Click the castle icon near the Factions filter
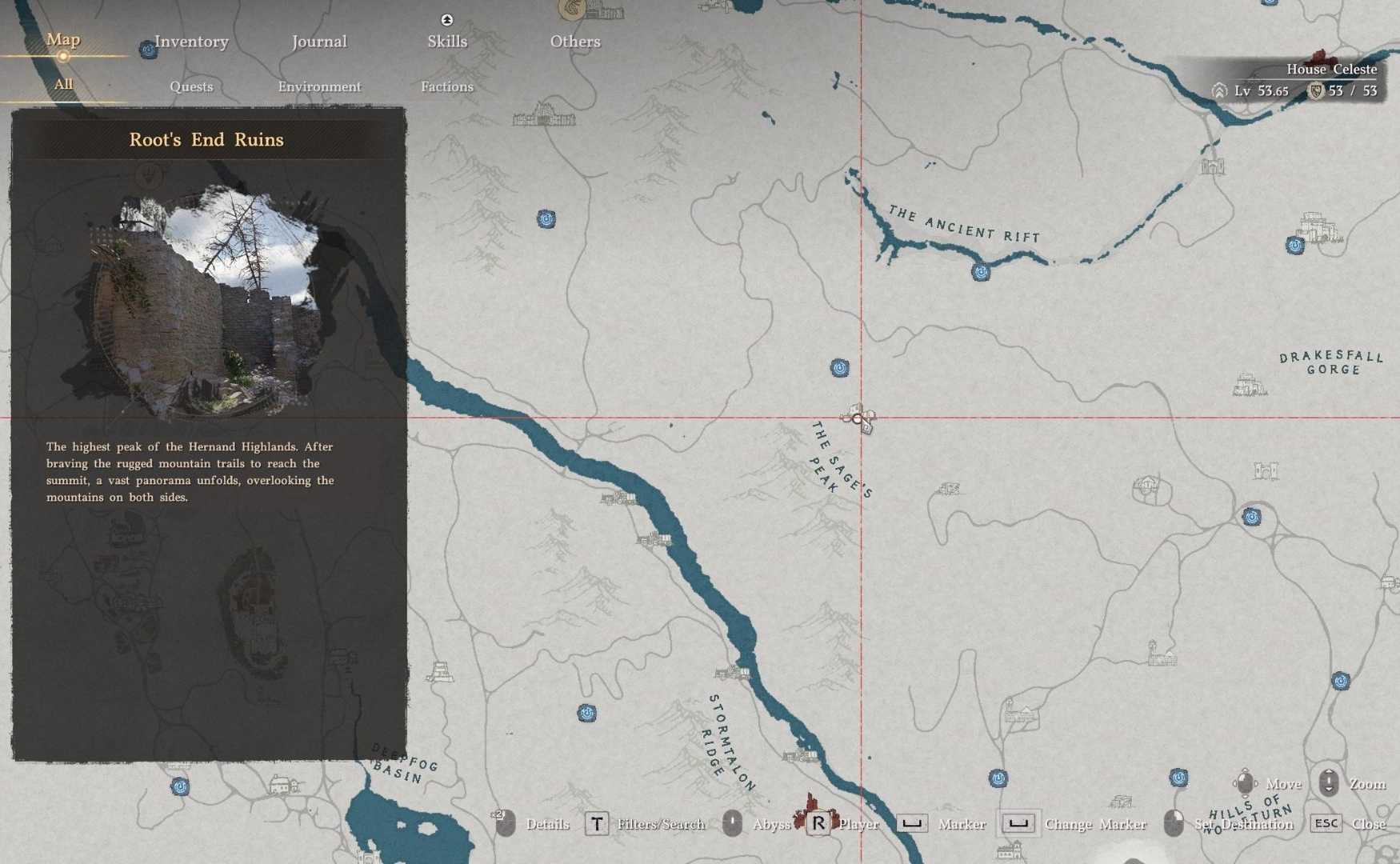Viewport: 1400px width, 864px height. click(x=544, y=115)
